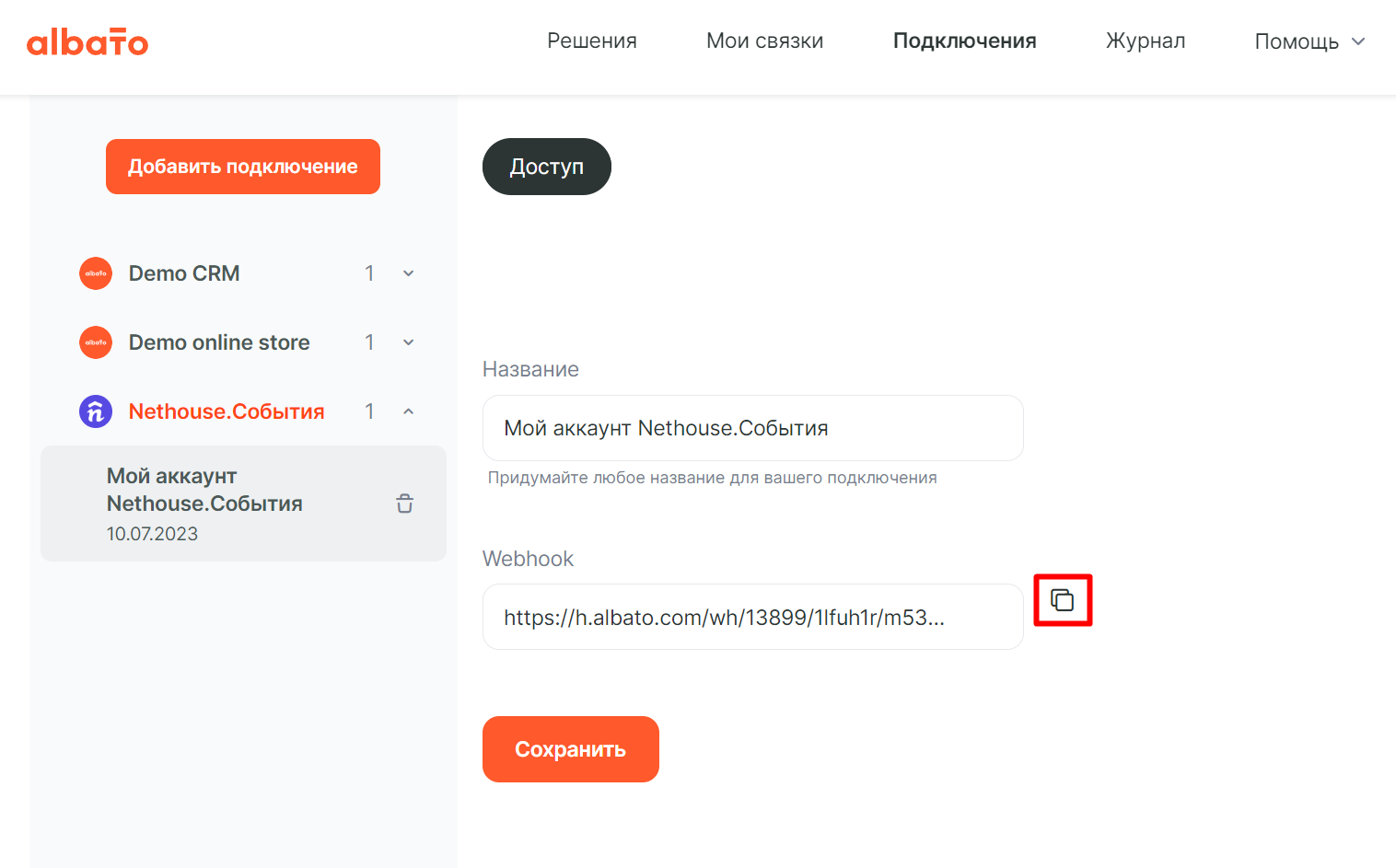
Task: Delete the Nethouse.События account with trash icon
Action: 404,503
